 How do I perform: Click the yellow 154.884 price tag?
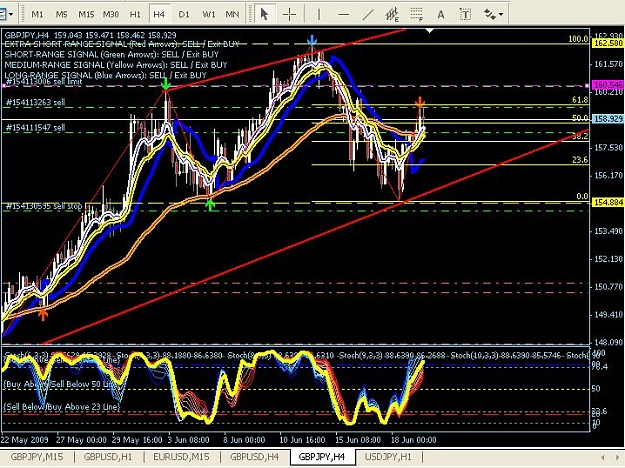coord(608,203)
